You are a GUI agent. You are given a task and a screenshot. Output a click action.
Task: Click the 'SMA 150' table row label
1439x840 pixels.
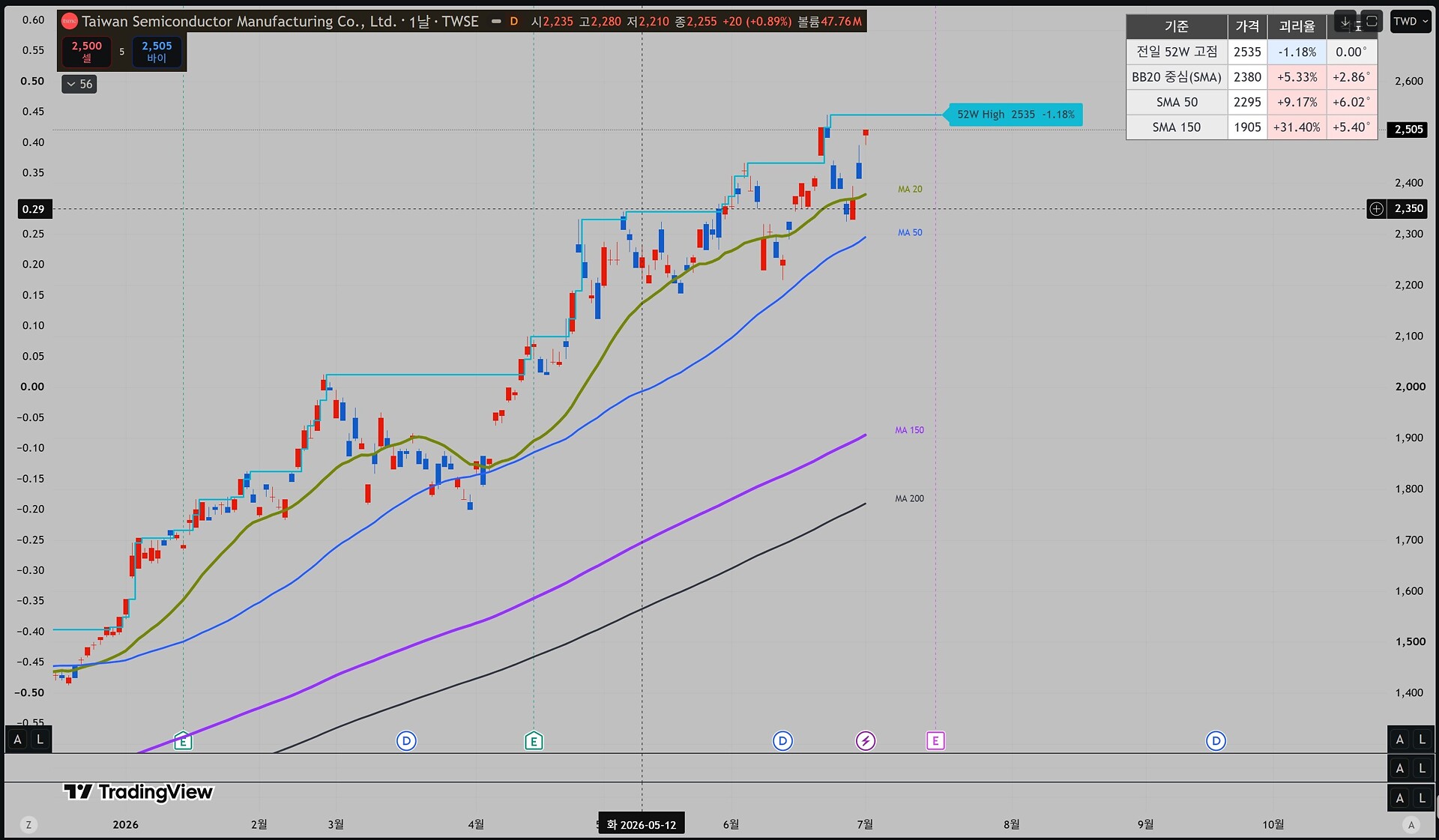[1177, 127]
